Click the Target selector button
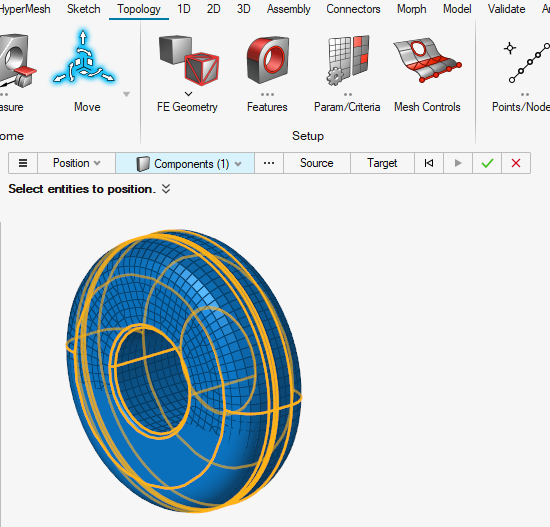Image resolution: width=550 pixels, height=527 pixels. (382, 163)
